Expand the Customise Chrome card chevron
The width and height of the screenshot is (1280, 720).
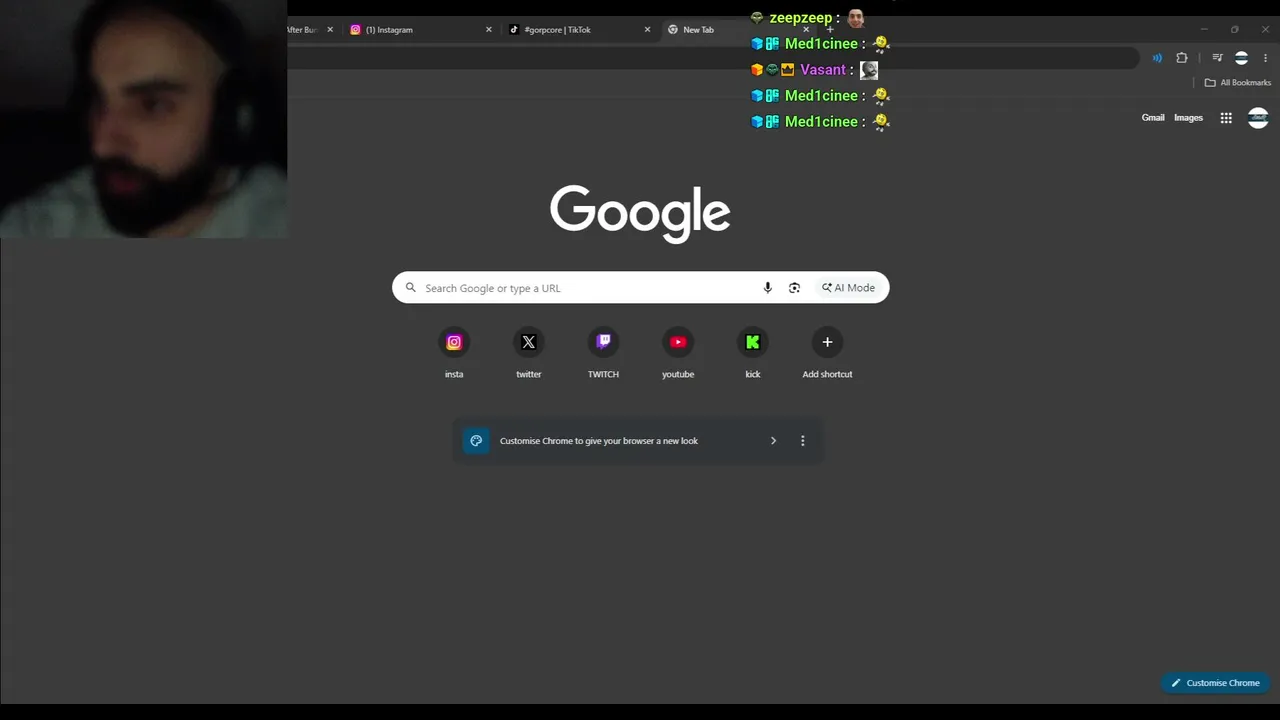pos(773,441)
